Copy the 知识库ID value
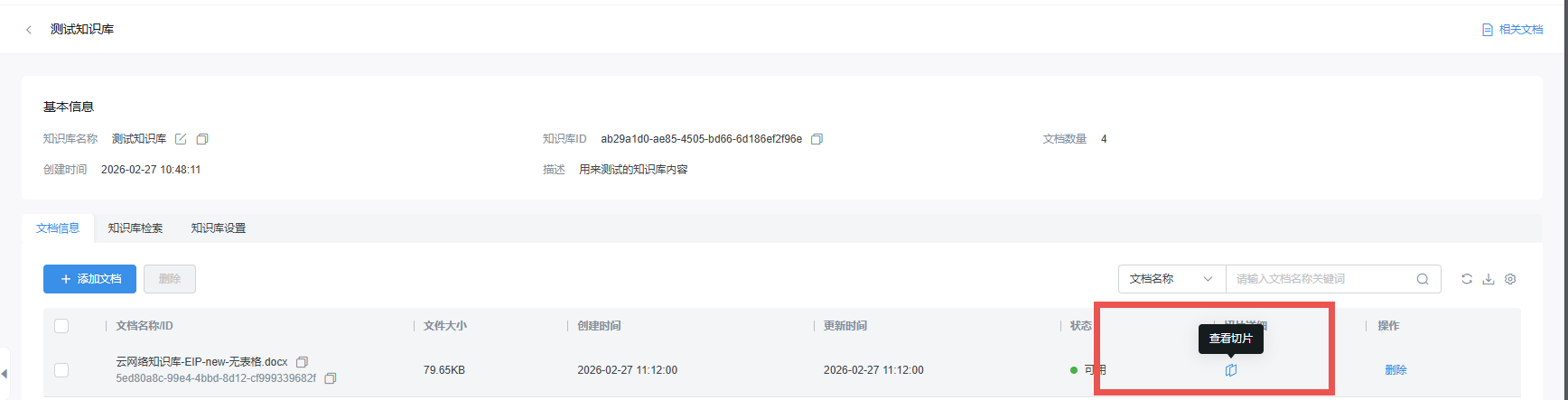Viewport: 1568px width, 400px height. 817,139
